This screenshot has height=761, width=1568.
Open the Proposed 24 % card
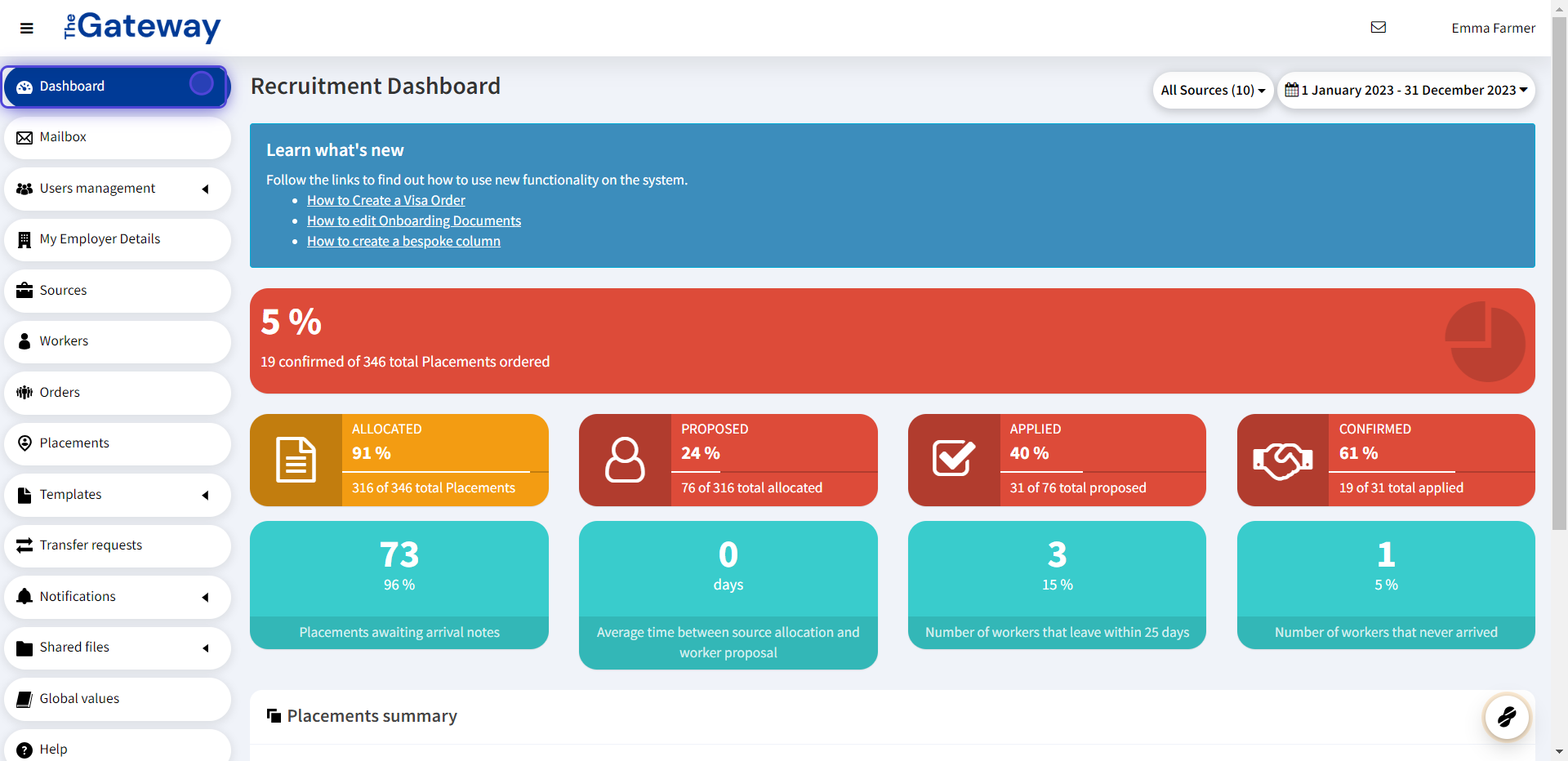coord(728,460)
